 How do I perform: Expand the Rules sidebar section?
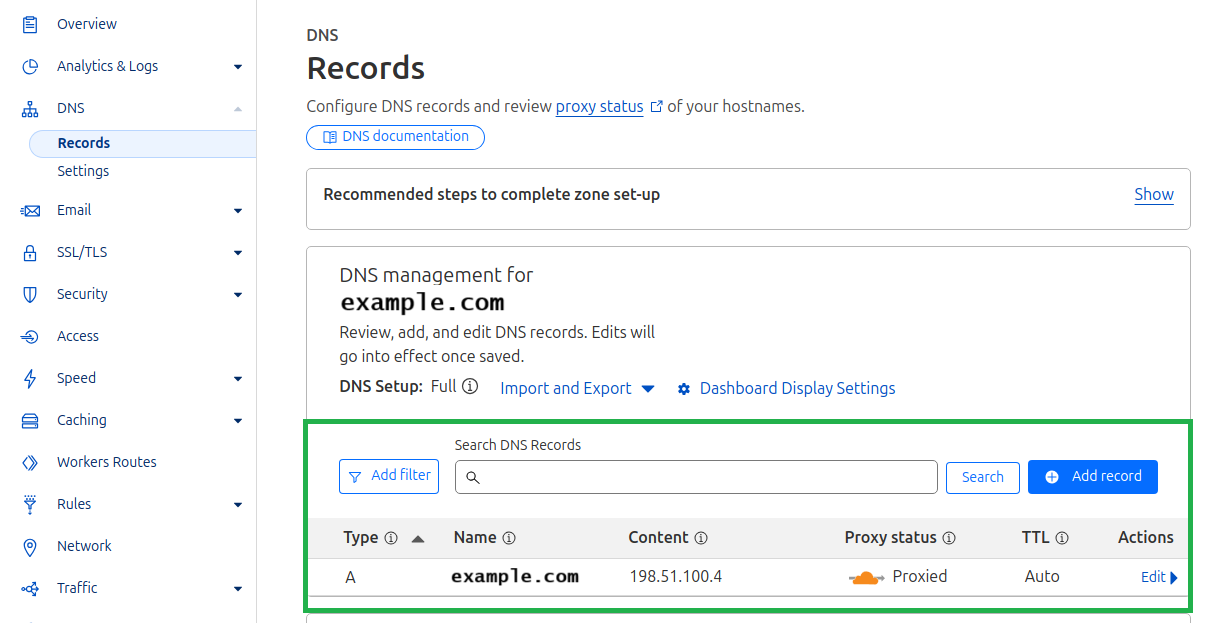pos(238,505)
